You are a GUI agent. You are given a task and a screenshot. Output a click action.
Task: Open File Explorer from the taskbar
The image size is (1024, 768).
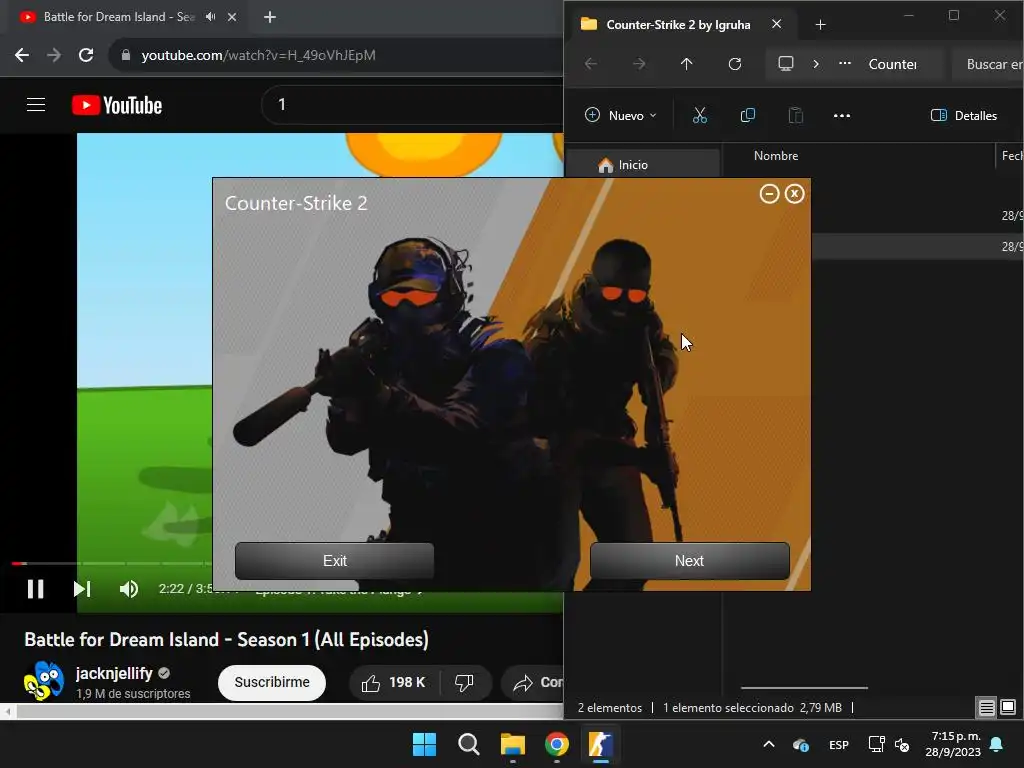pyautogui.click(x=513, y=744)
